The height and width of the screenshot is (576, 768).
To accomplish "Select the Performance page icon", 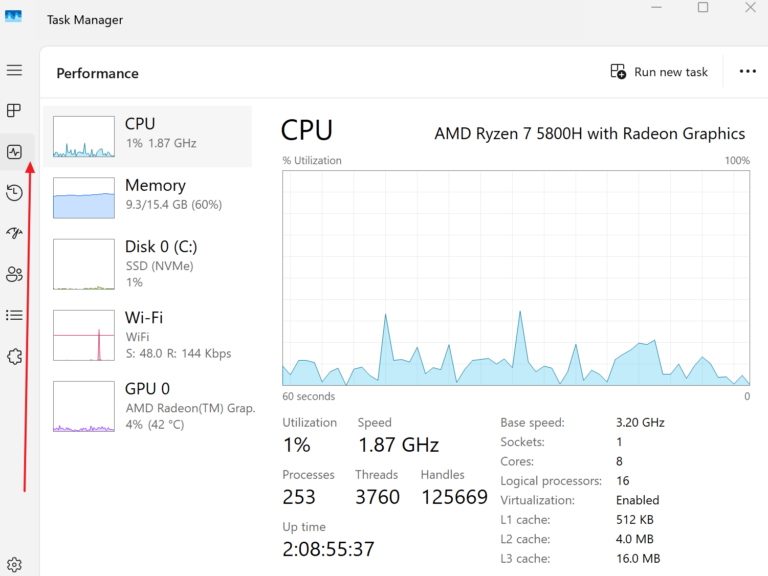I will [x=14, y=152].
